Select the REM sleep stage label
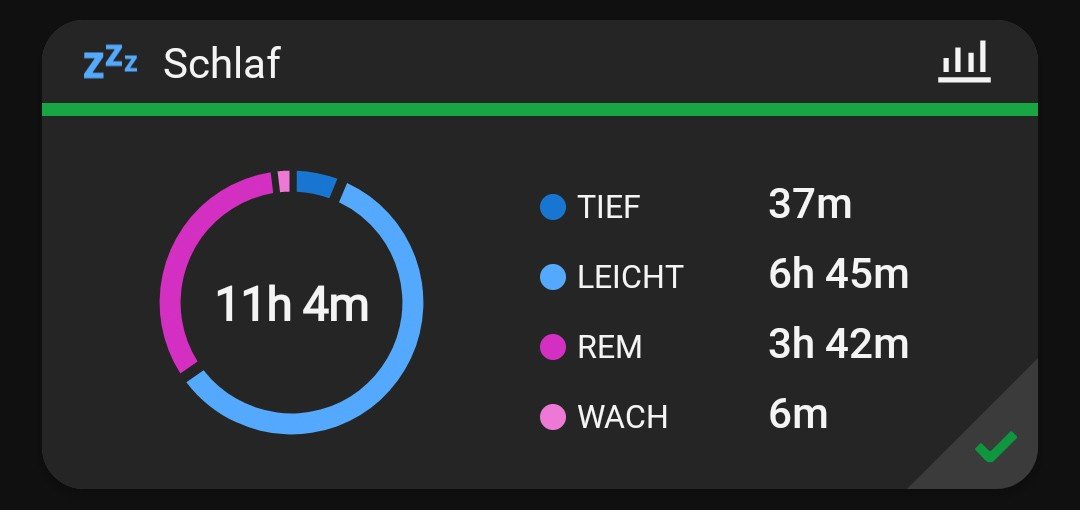This screenshot has height=510, width=1080. coord(610,347)
